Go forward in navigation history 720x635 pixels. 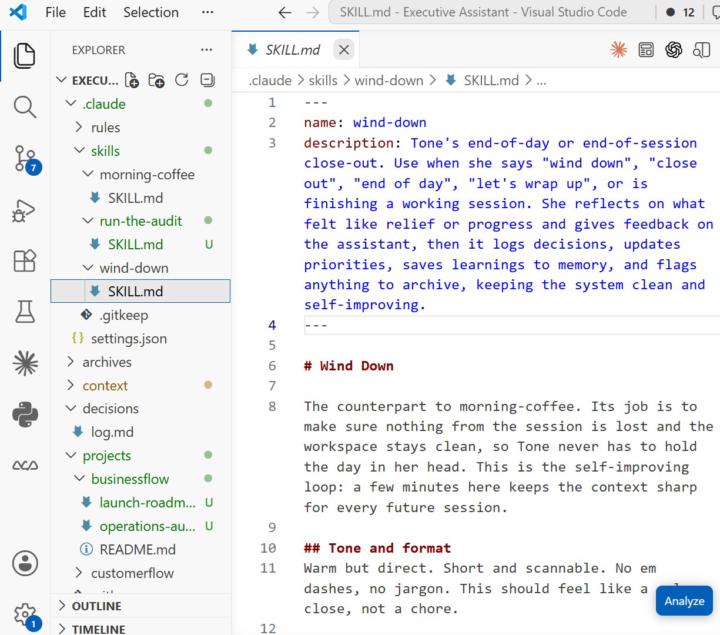[x=312, y=12]
